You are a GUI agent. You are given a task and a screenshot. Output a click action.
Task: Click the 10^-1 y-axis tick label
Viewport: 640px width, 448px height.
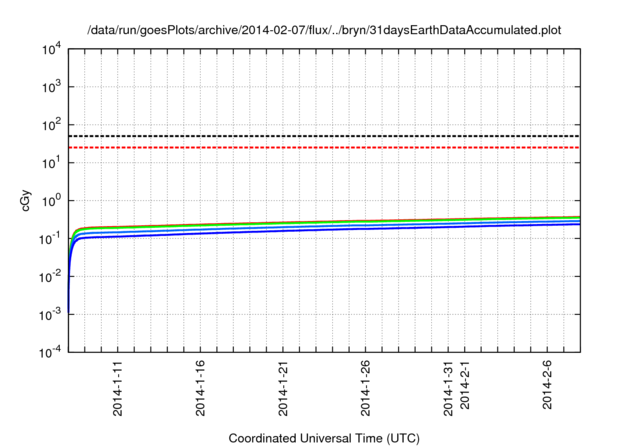[x=51, y=239]
